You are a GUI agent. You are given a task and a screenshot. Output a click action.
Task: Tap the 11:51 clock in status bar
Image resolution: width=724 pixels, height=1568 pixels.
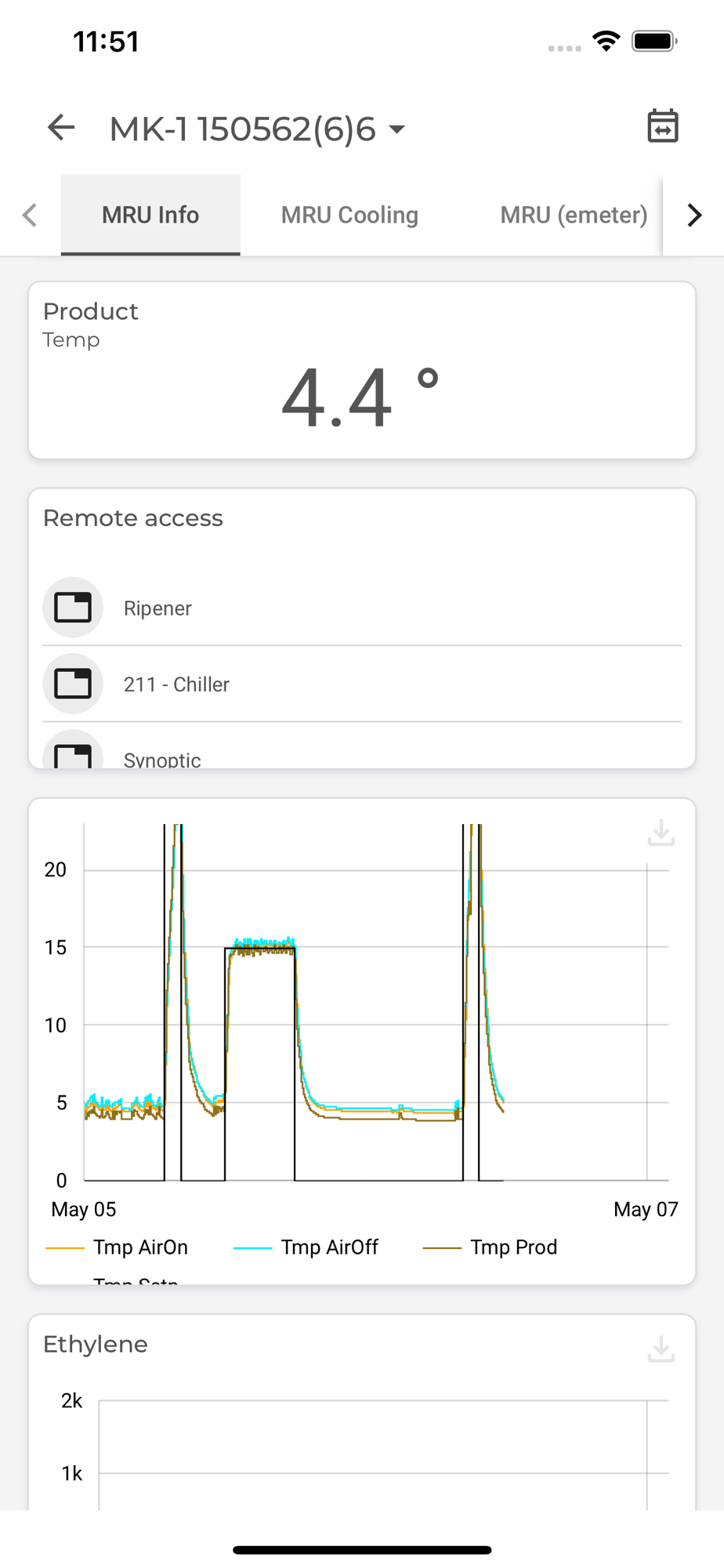coord(106,42)
